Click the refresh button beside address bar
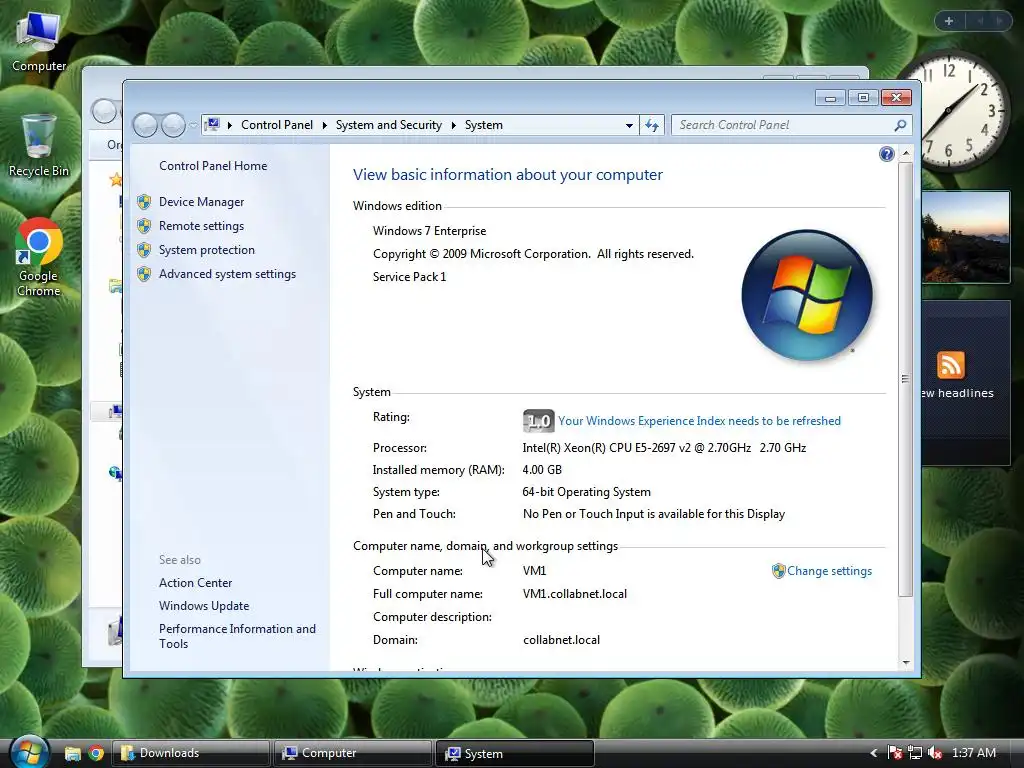This screenshot has width=1024, height=768. pos(652,125)
